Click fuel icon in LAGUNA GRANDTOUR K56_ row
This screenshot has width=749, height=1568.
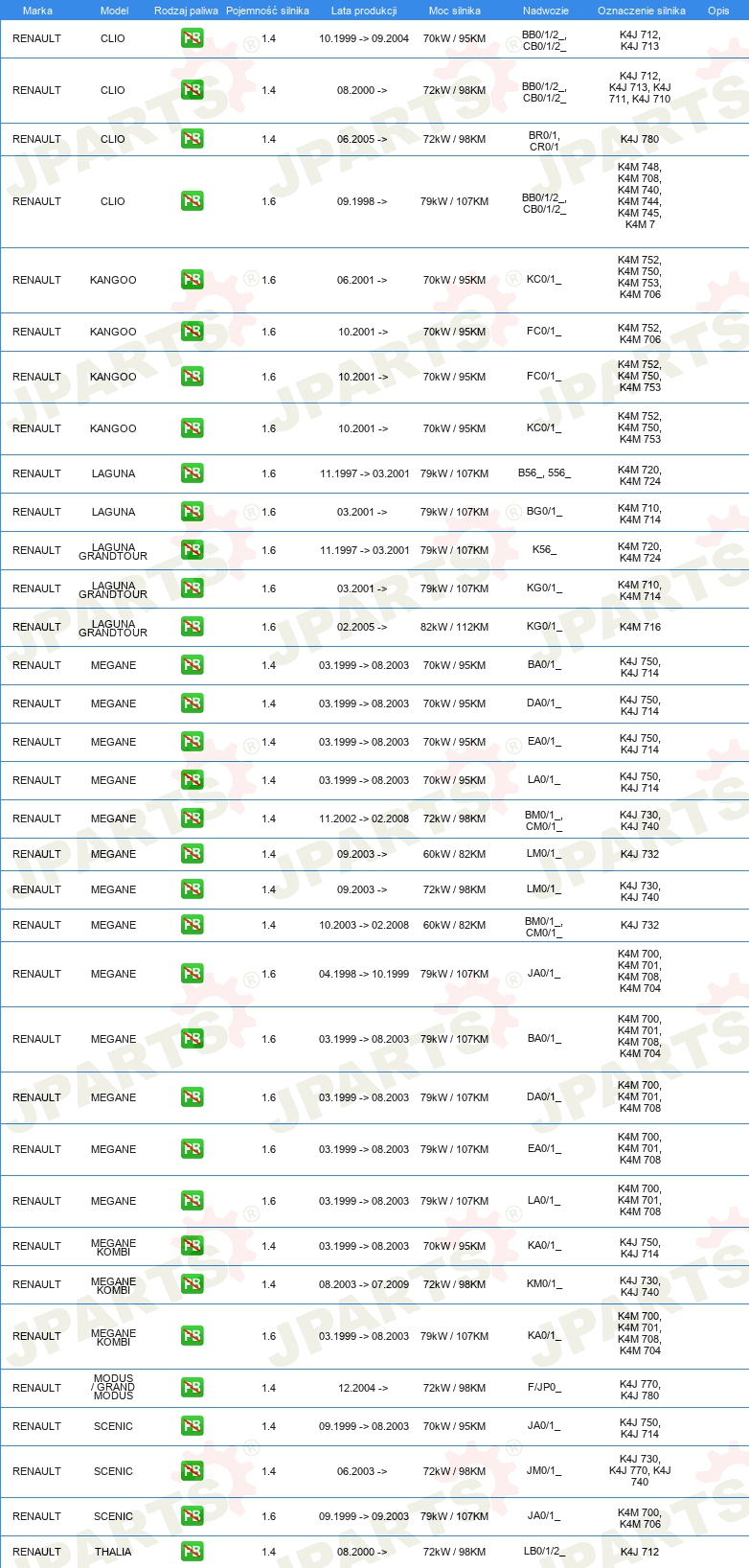coord(192,551)
